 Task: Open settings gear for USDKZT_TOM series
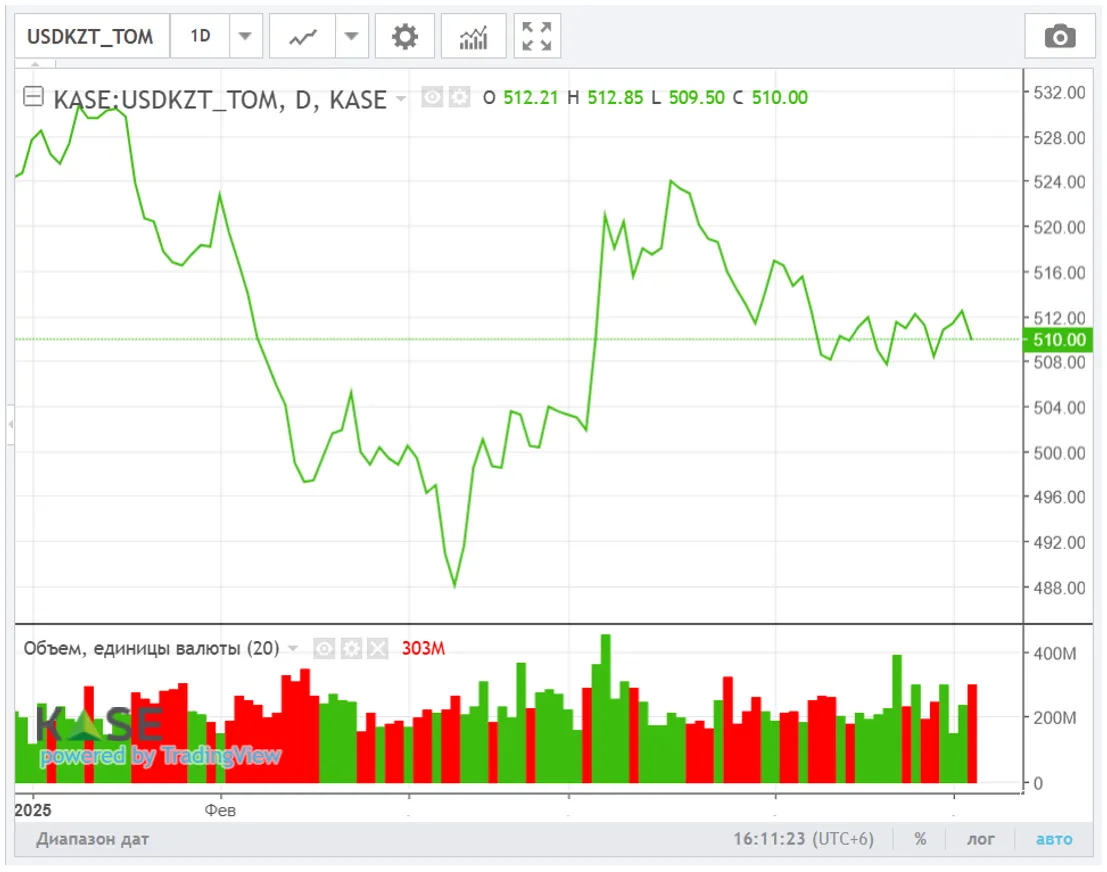click(459, 97)
